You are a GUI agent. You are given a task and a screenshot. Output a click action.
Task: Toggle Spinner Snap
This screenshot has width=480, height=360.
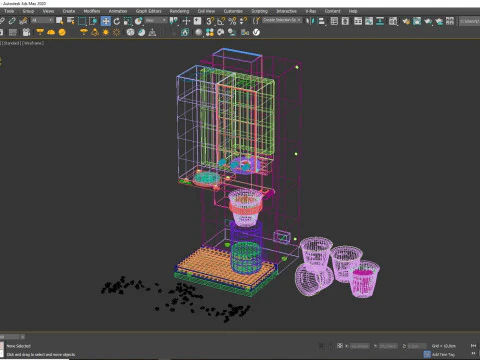point(243,21)
